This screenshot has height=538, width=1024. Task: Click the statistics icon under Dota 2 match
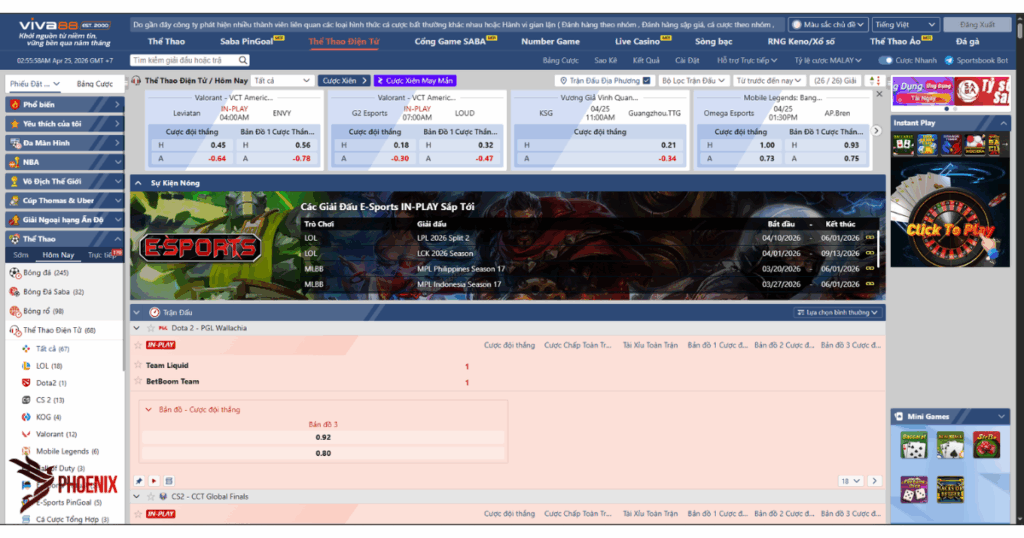click(x=169, y=481)
